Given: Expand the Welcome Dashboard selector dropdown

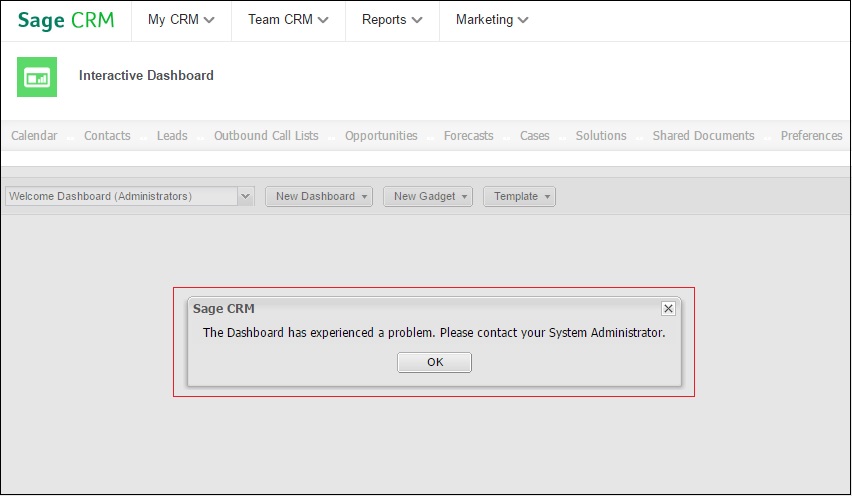Looking at the screenshot, I should coord(246,196).
